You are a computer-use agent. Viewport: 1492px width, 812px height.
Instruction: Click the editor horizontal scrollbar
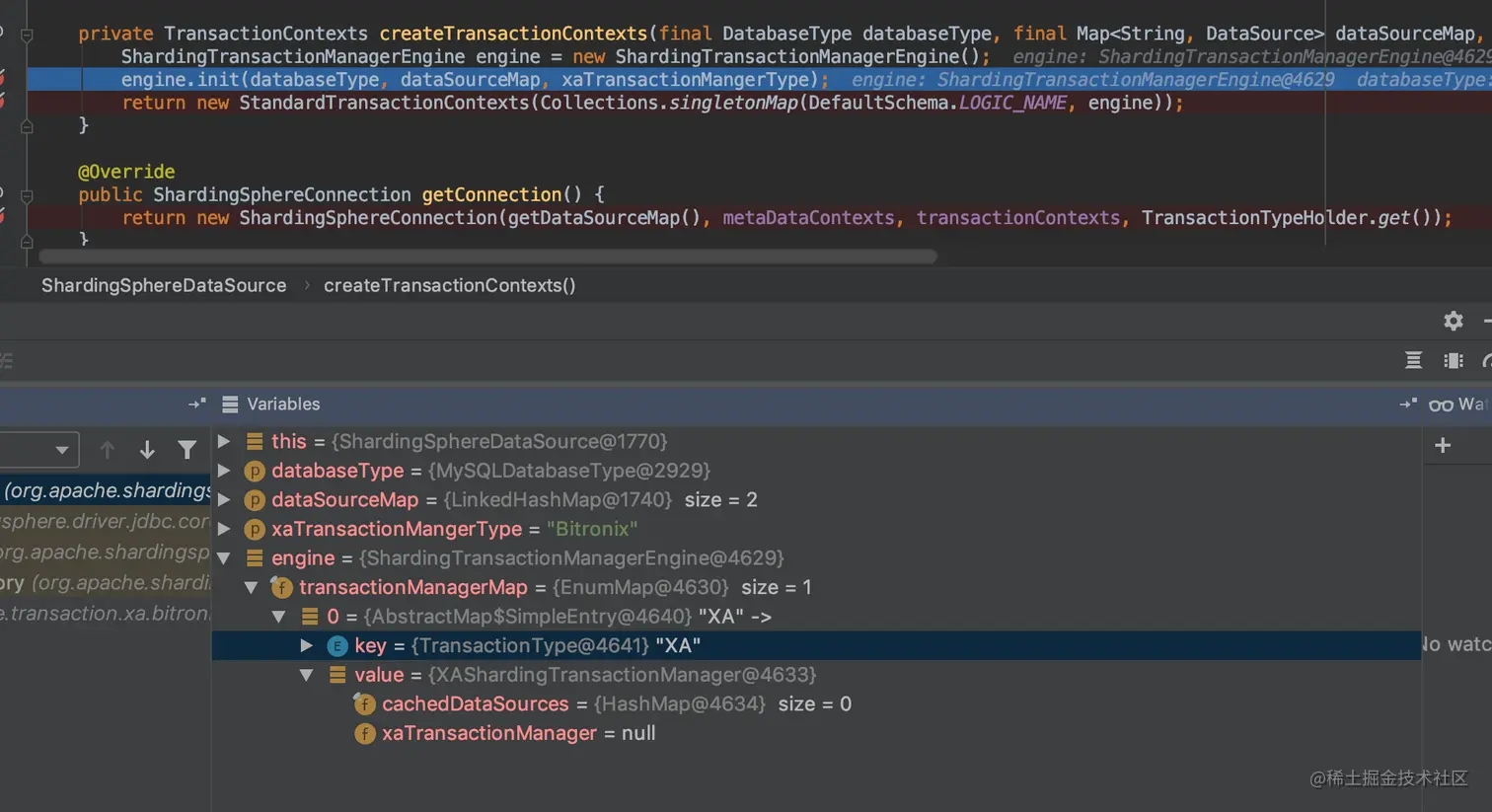pyautogui.click(x=487, y=257)
